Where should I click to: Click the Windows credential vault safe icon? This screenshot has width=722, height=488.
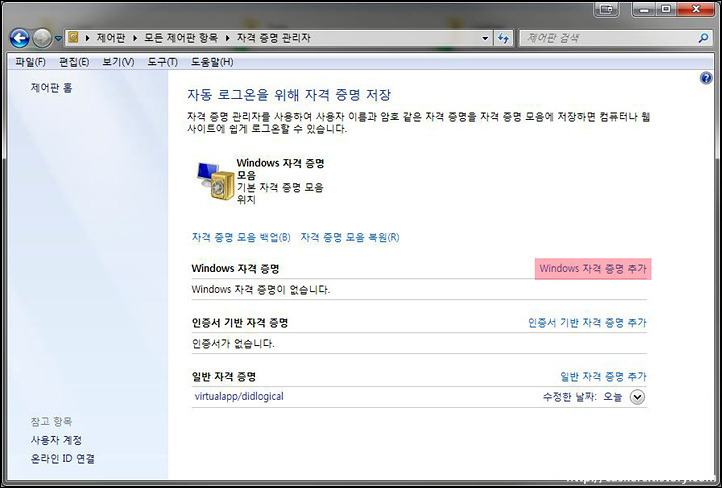(215, 181)
